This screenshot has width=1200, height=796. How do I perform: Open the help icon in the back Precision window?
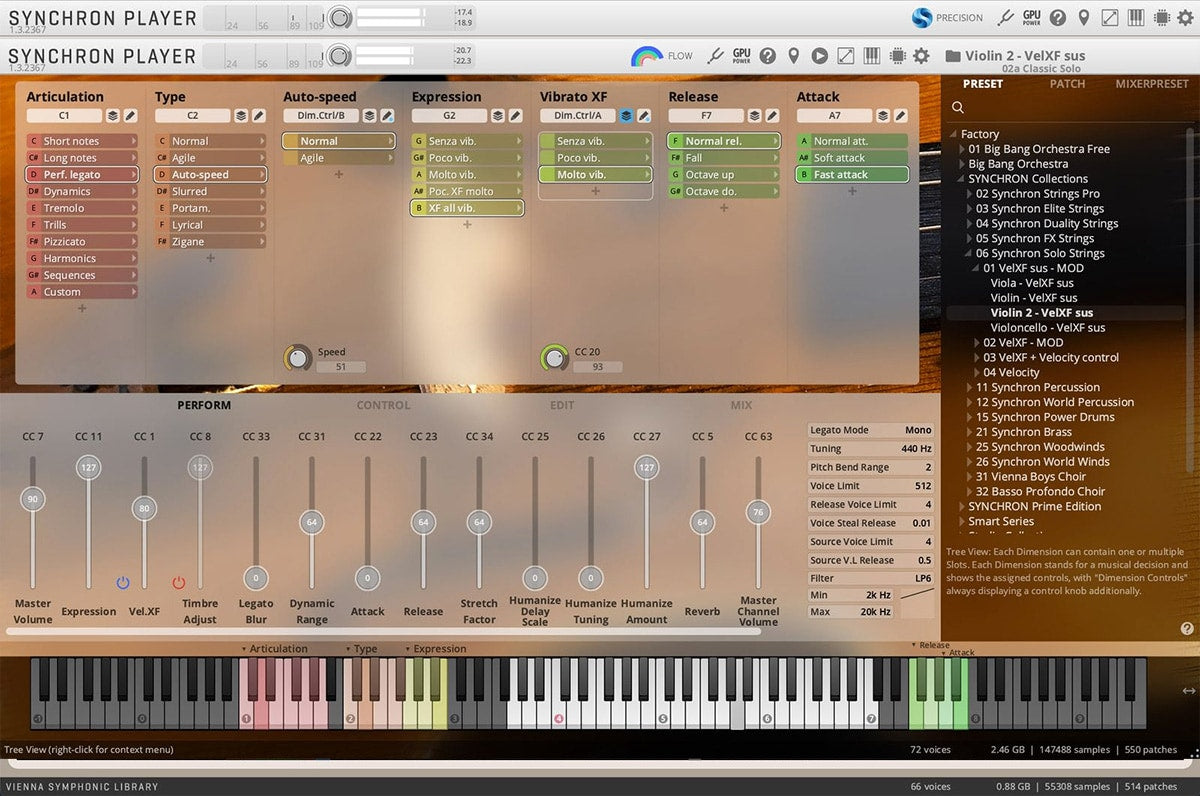(x=1058, y=18)
